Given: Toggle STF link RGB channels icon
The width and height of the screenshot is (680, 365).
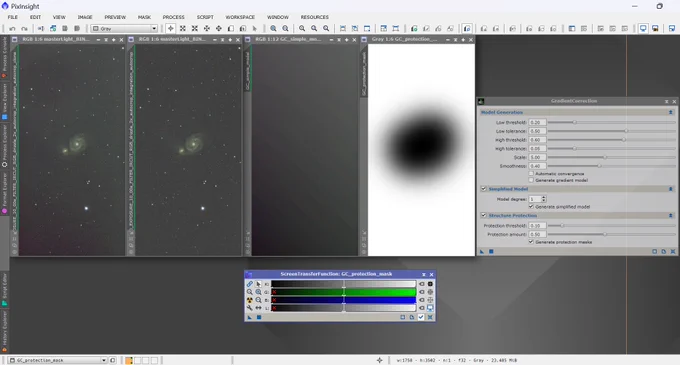Looking at the screenshot, I should point(250,284).
